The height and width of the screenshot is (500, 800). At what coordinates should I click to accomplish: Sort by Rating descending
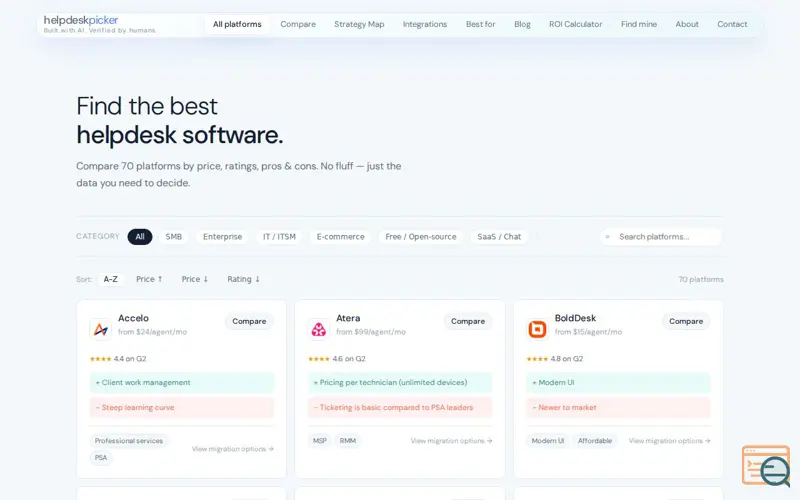[x=243, y=279]
